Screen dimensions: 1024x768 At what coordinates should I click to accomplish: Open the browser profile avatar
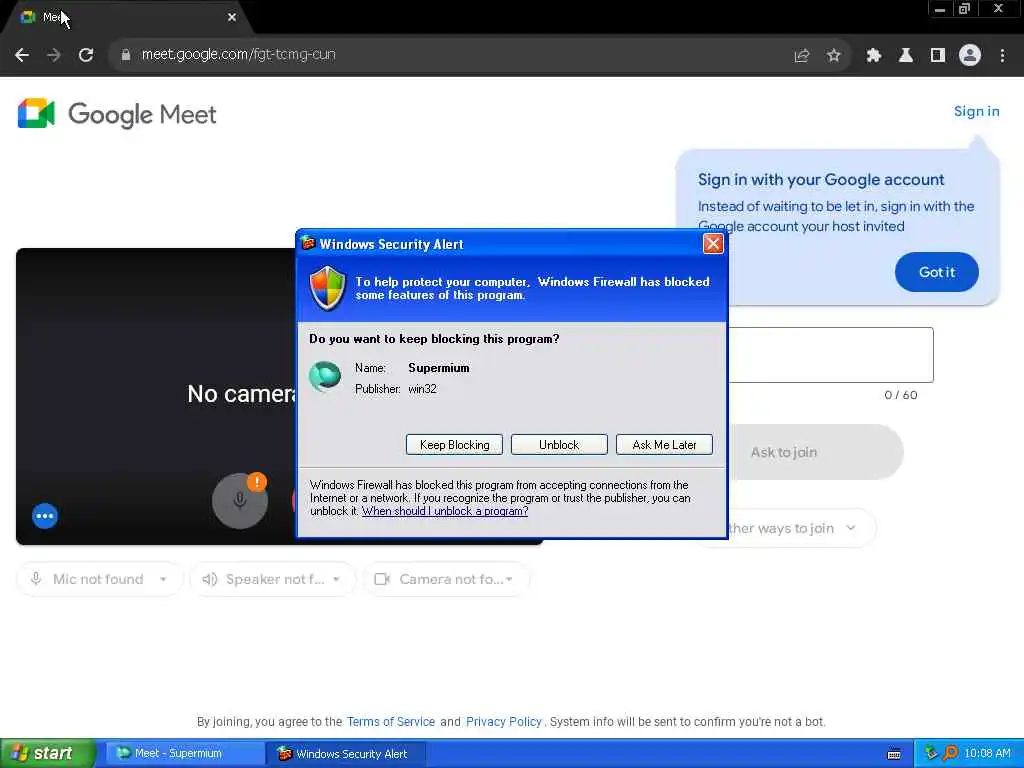pyautogui.click(x=970, y=55)
